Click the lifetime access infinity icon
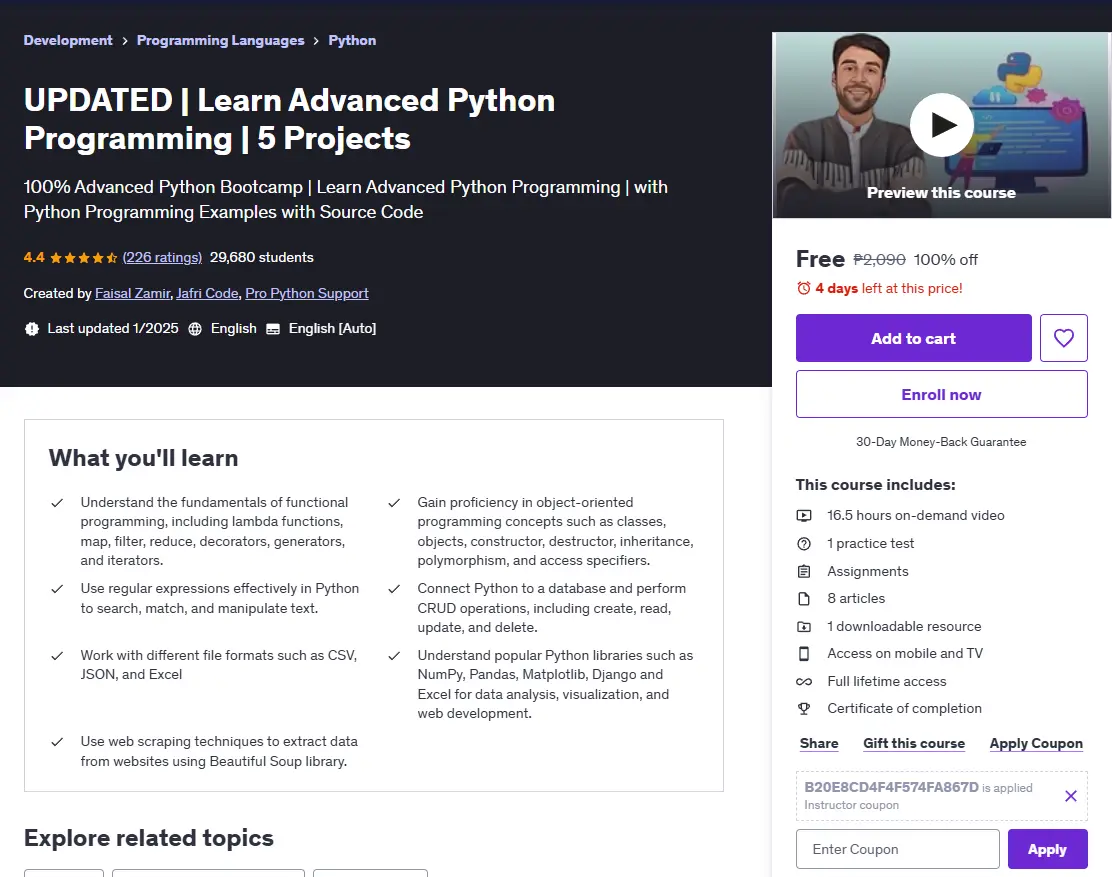This screenshot has height=877, width=1112. click(804, 681)
